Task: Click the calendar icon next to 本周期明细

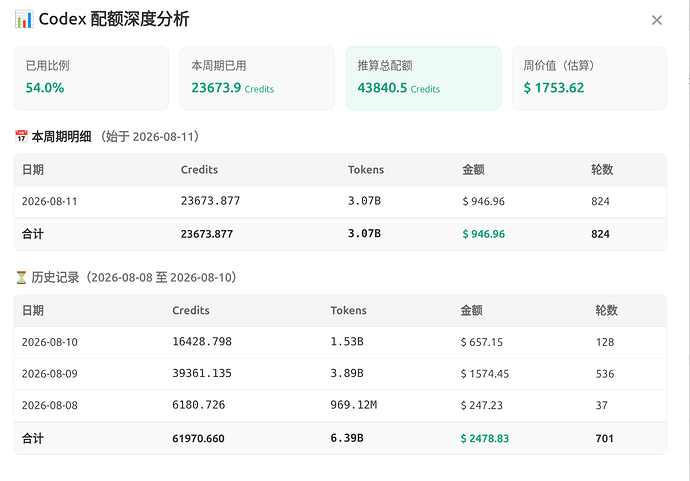Action: 21,136
